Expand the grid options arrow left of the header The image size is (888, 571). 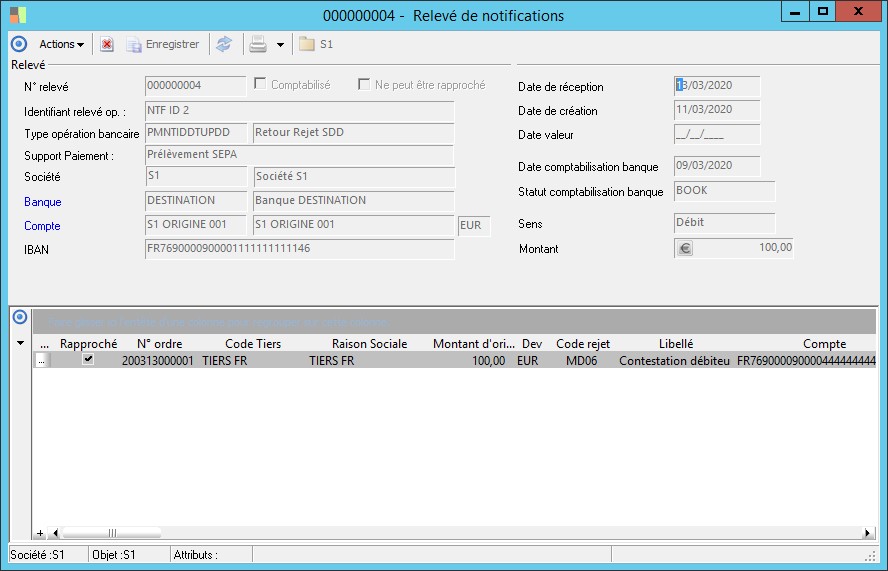[x=20, y=343]
